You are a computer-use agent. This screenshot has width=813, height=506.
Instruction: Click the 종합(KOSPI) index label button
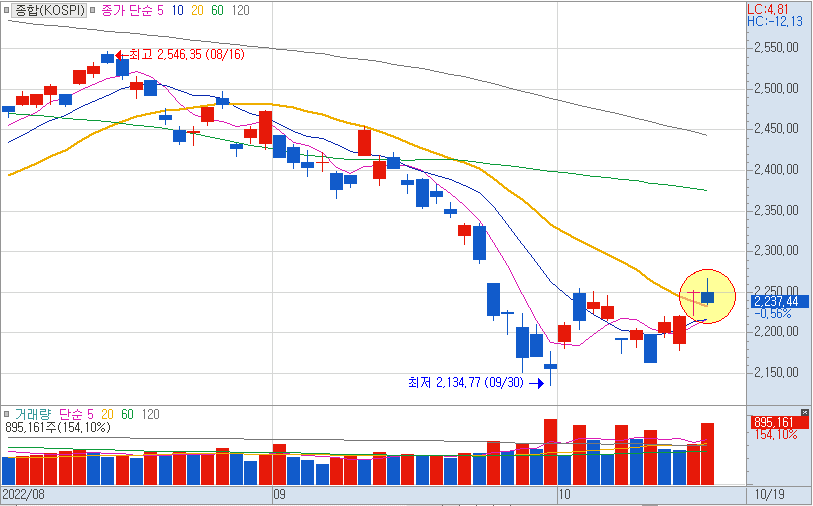click(49, 10)
